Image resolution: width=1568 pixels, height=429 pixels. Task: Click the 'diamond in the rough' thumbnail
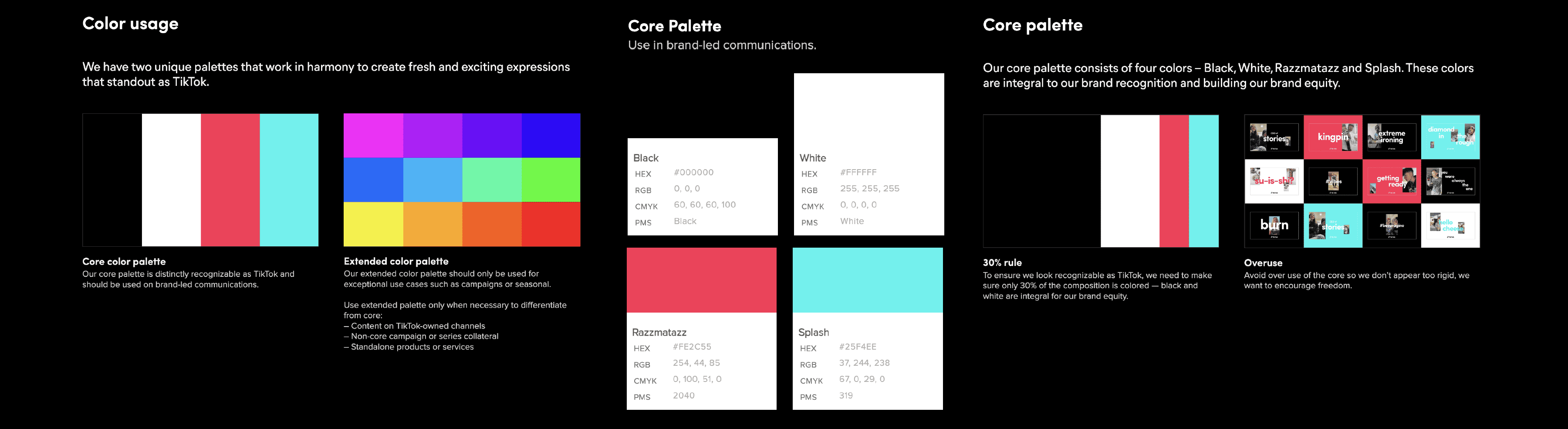coord(1450,137)
